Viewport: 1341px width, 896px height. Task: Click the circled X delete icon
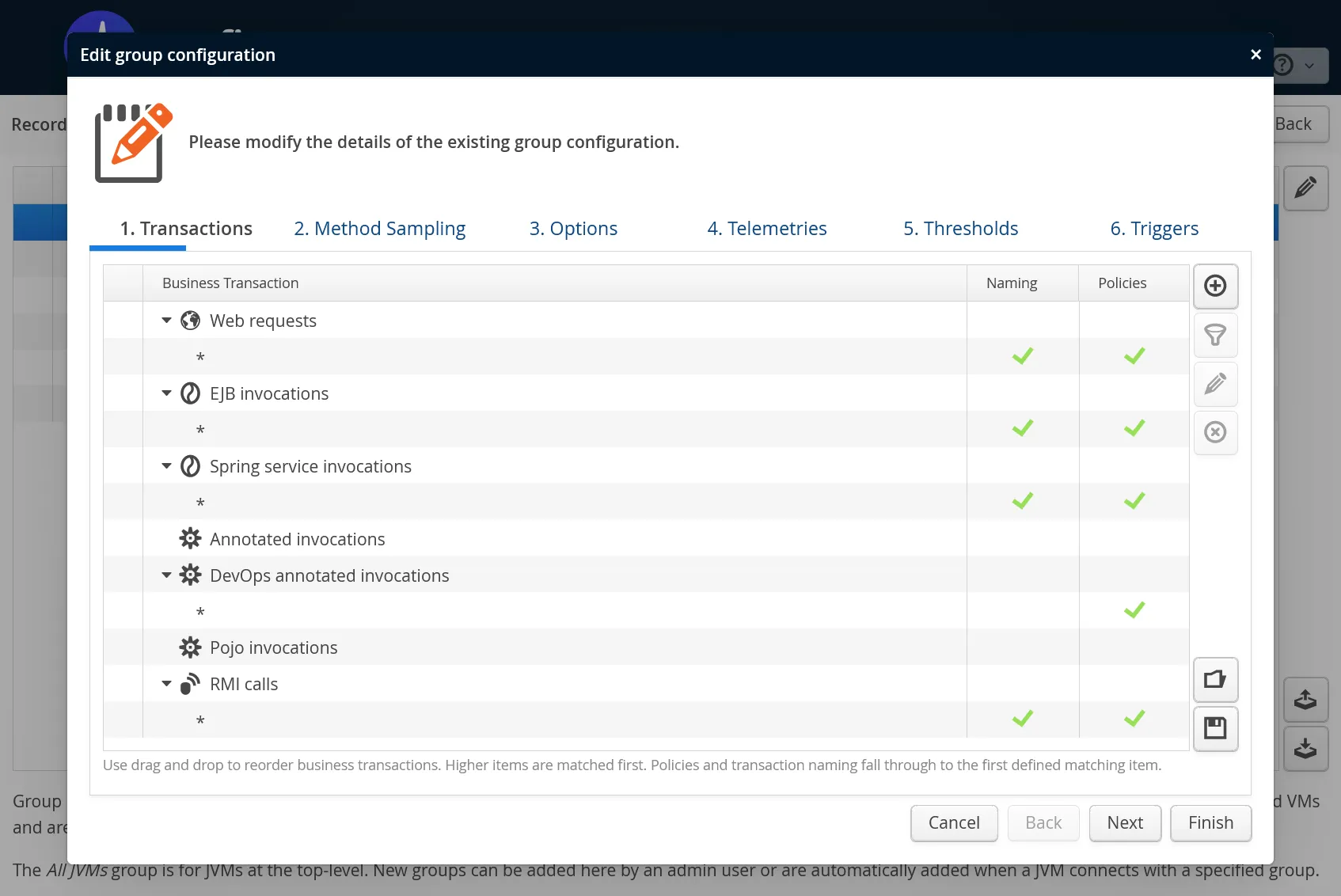(1215, 432)
